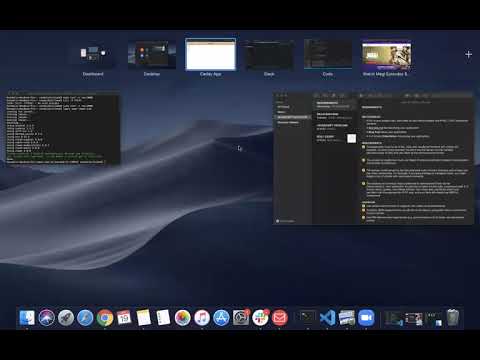Open Terminal from the dock

click(307, 318)
